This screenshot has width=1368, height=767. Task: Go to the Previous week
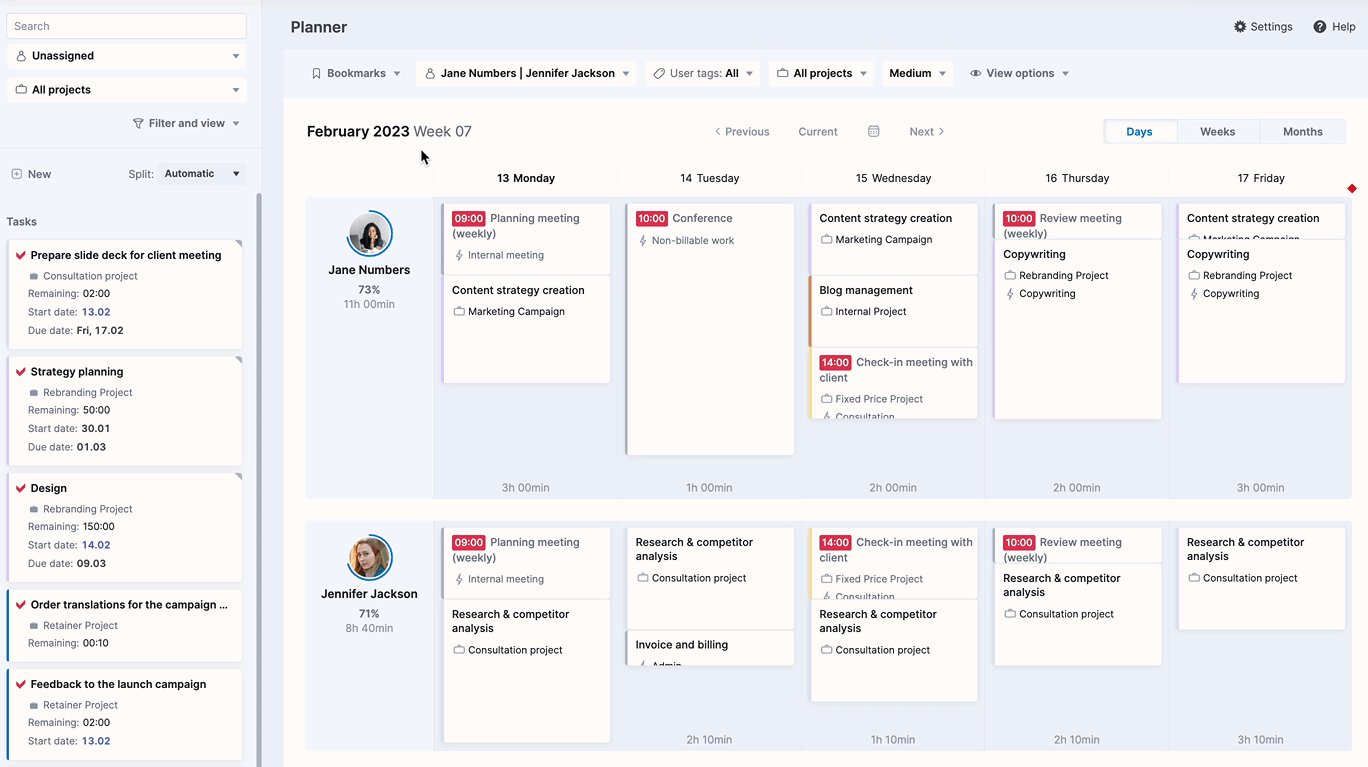point(741,131)
